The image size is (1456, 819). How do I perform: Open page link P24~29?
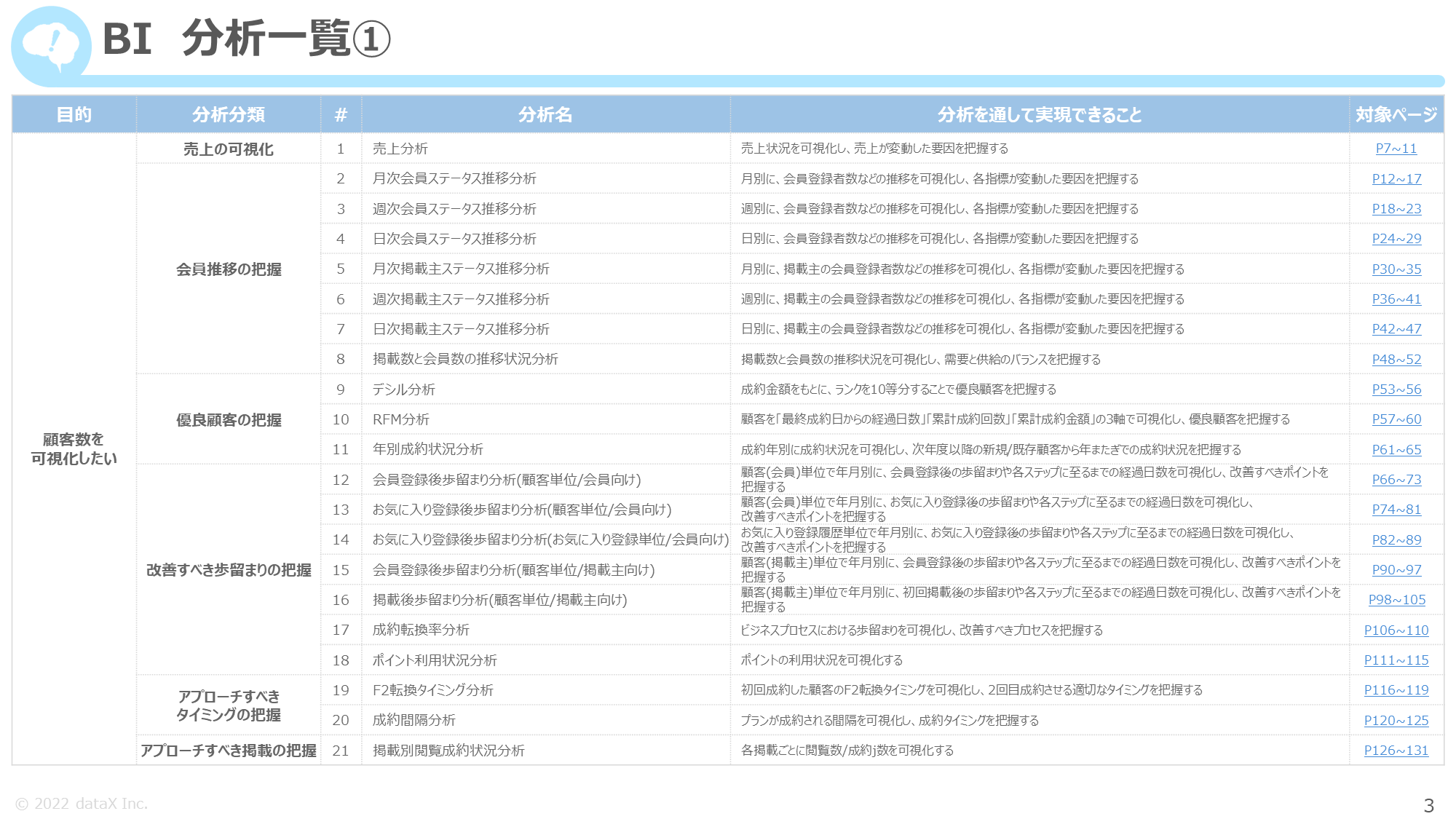tap(1396, 239)
